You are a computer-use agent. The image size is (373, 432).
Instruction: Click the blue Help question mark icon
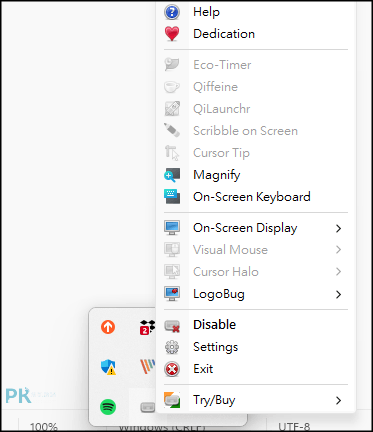coord(172,12)
